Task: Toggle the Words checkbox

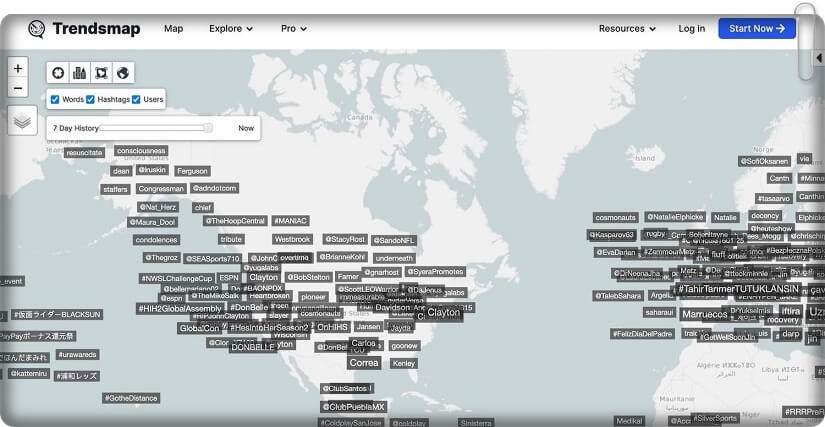Action: coord(55,99)
